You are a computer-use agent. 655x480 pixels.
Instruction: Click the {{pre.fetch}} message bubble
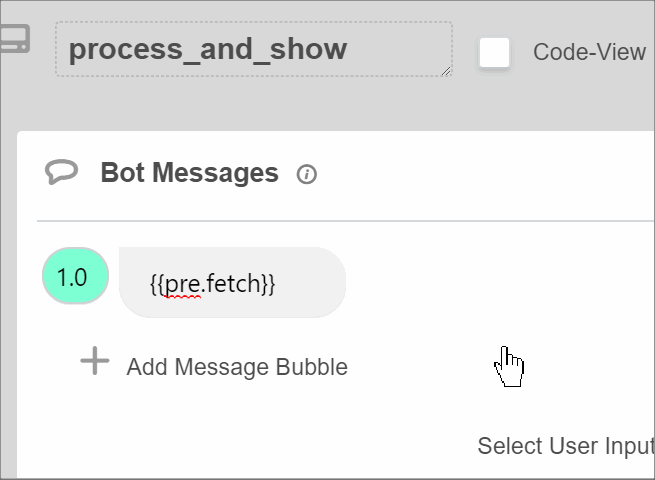point(232,282)
